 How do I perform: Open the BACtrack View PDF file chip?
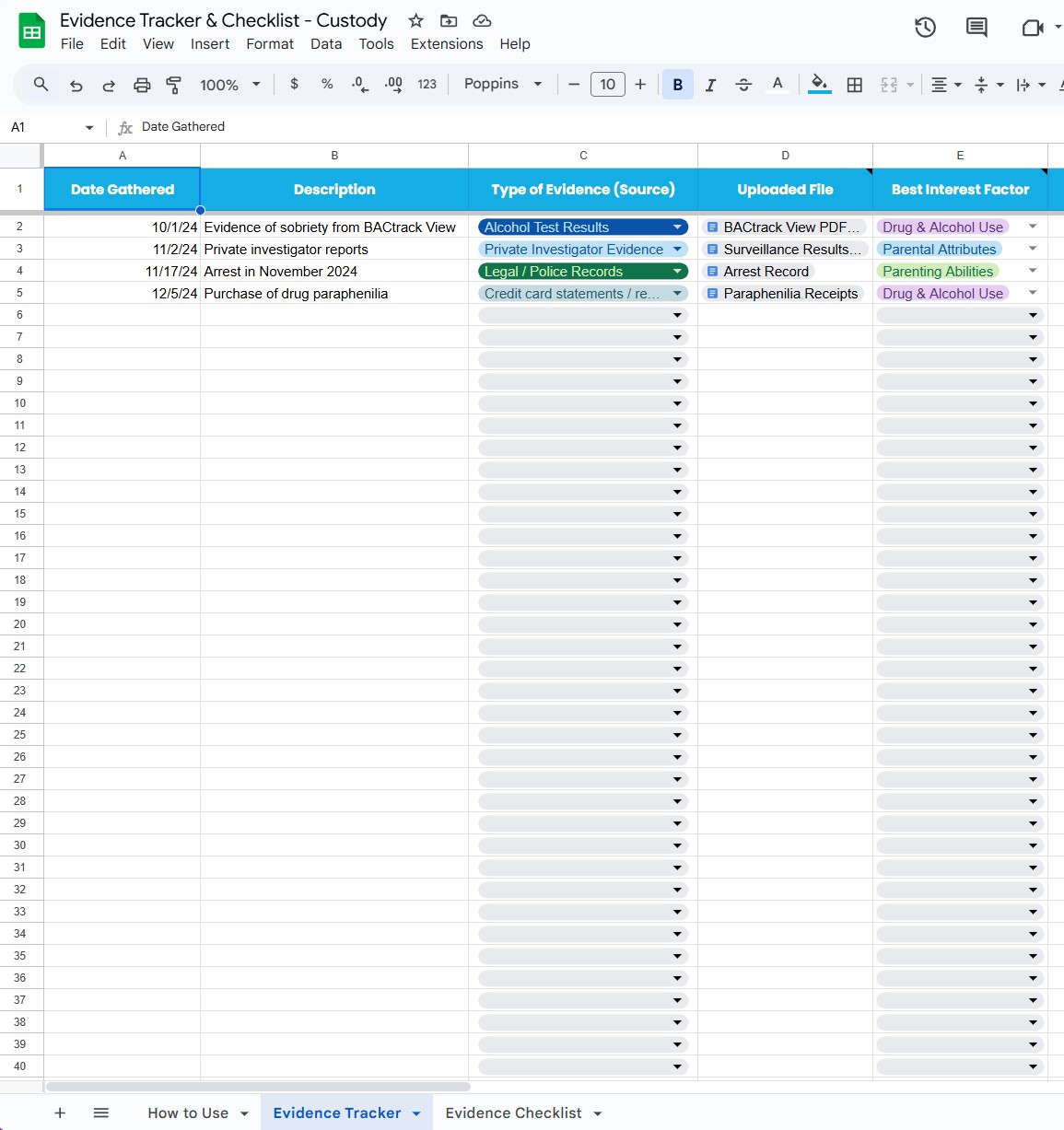click(x=784, y=227)
